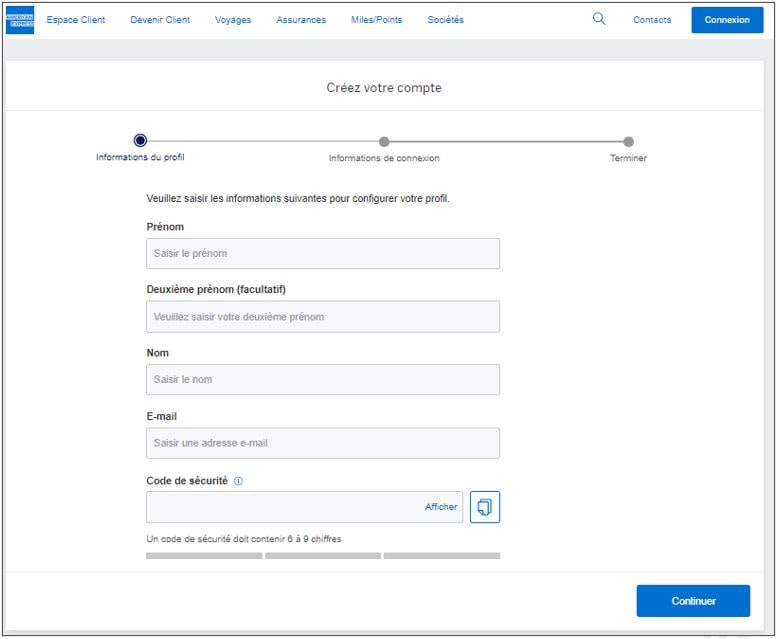This screenshot has width=778, height=639.
Task: Click the Contacts link
Action: (652, 20)
